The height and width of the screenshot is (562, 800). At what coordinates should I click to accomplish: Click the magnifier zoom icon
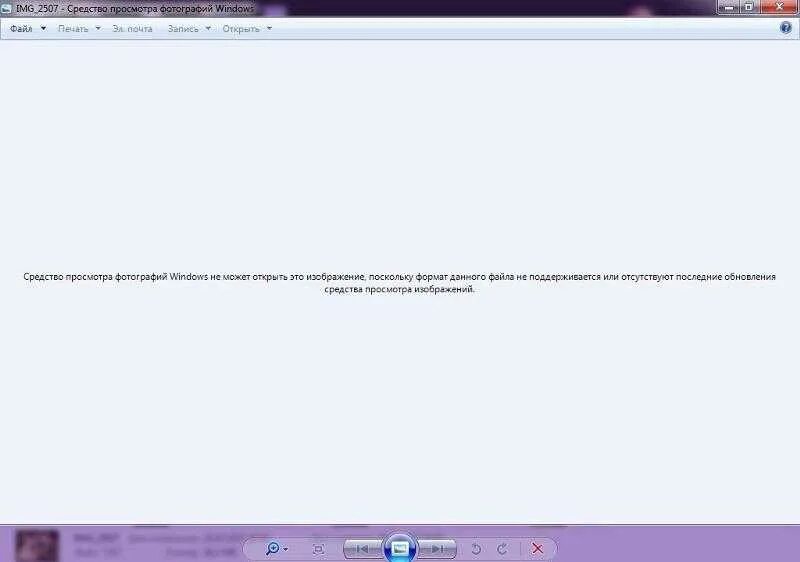[x=273, y=549]
